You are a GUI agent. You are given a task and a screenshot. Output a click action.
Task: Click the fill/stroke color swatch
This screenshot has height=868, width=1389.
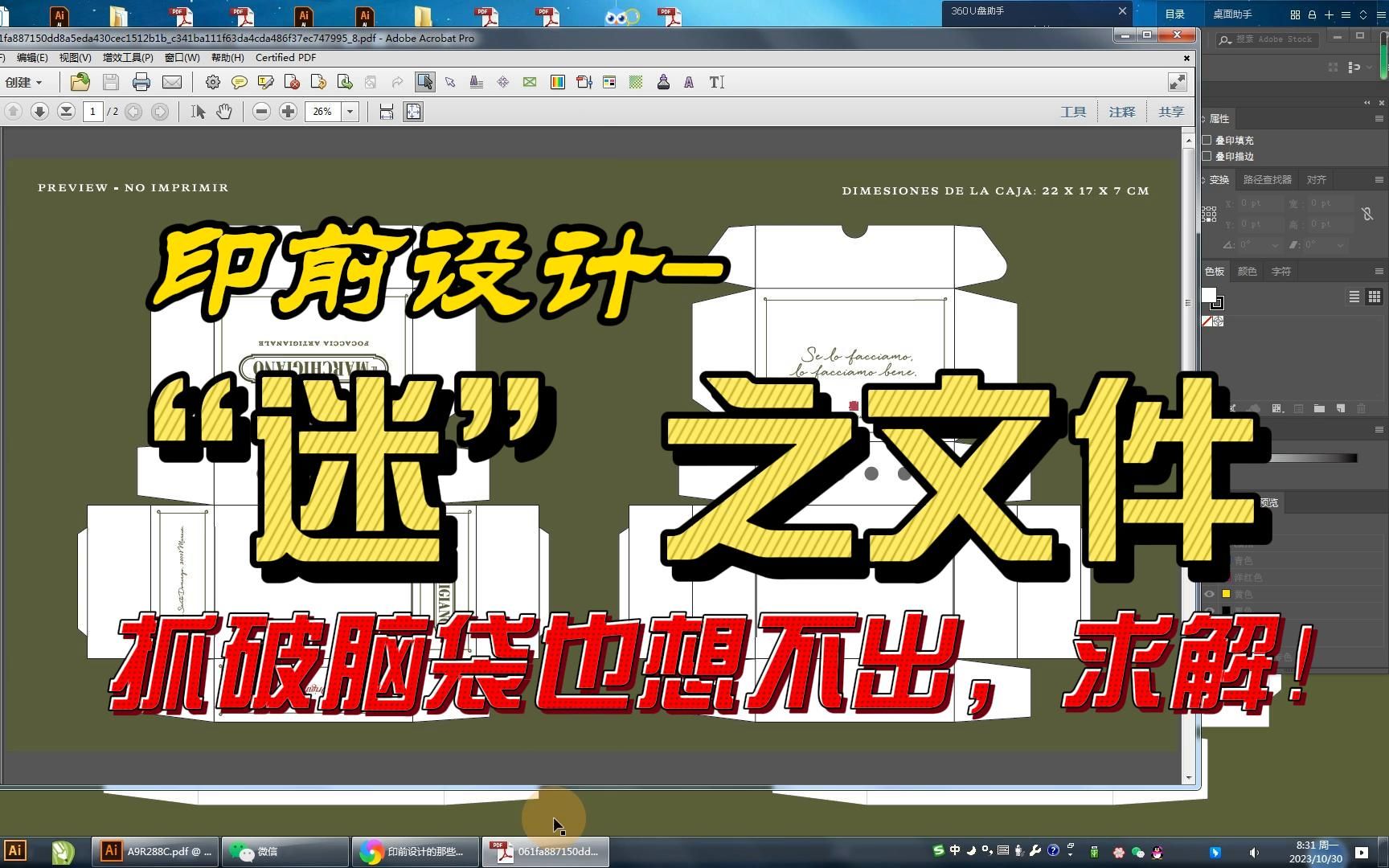pyautogui.click(x=1212, y=298)
